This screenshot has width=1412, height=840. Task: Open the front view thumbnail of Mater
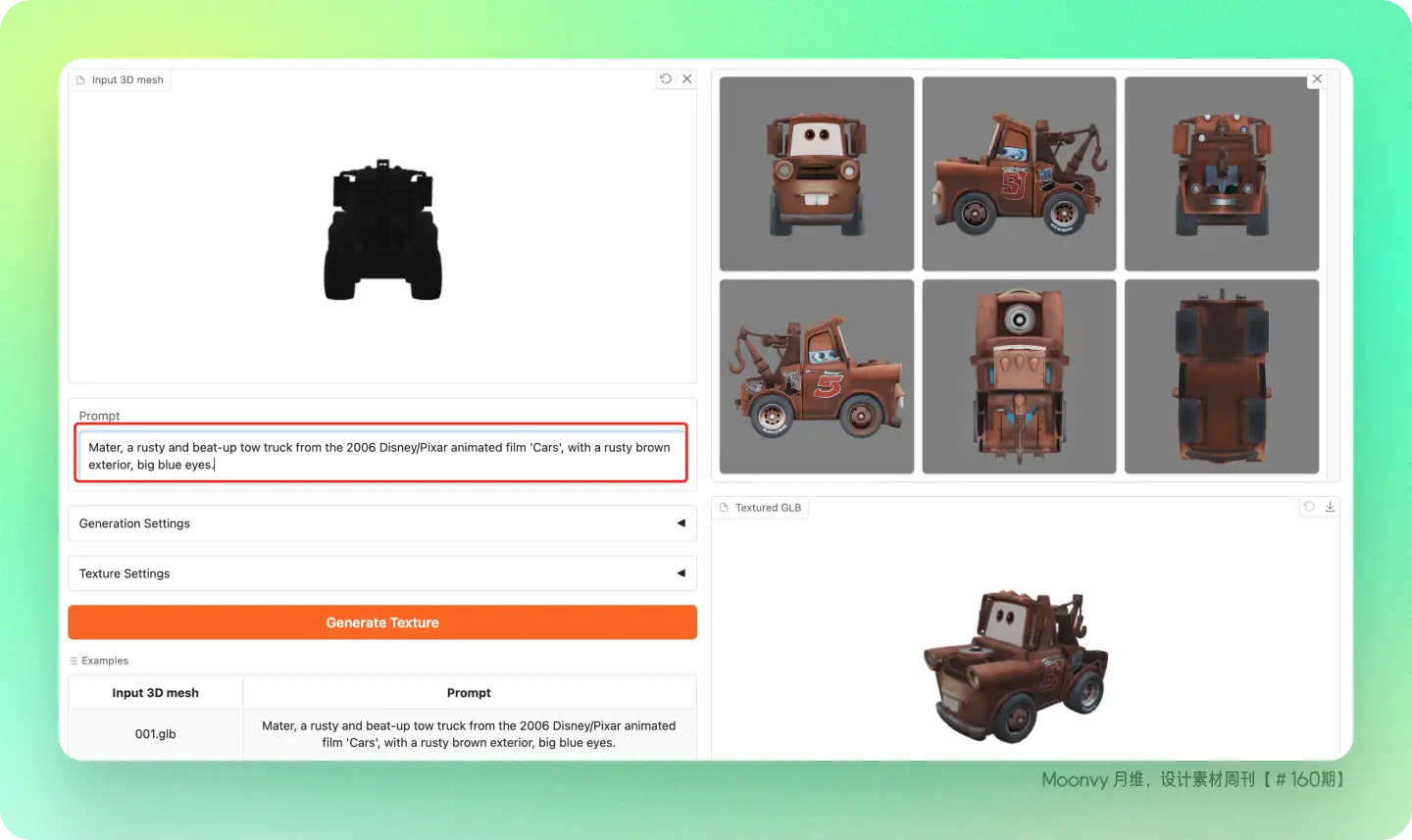coord(816,173)
